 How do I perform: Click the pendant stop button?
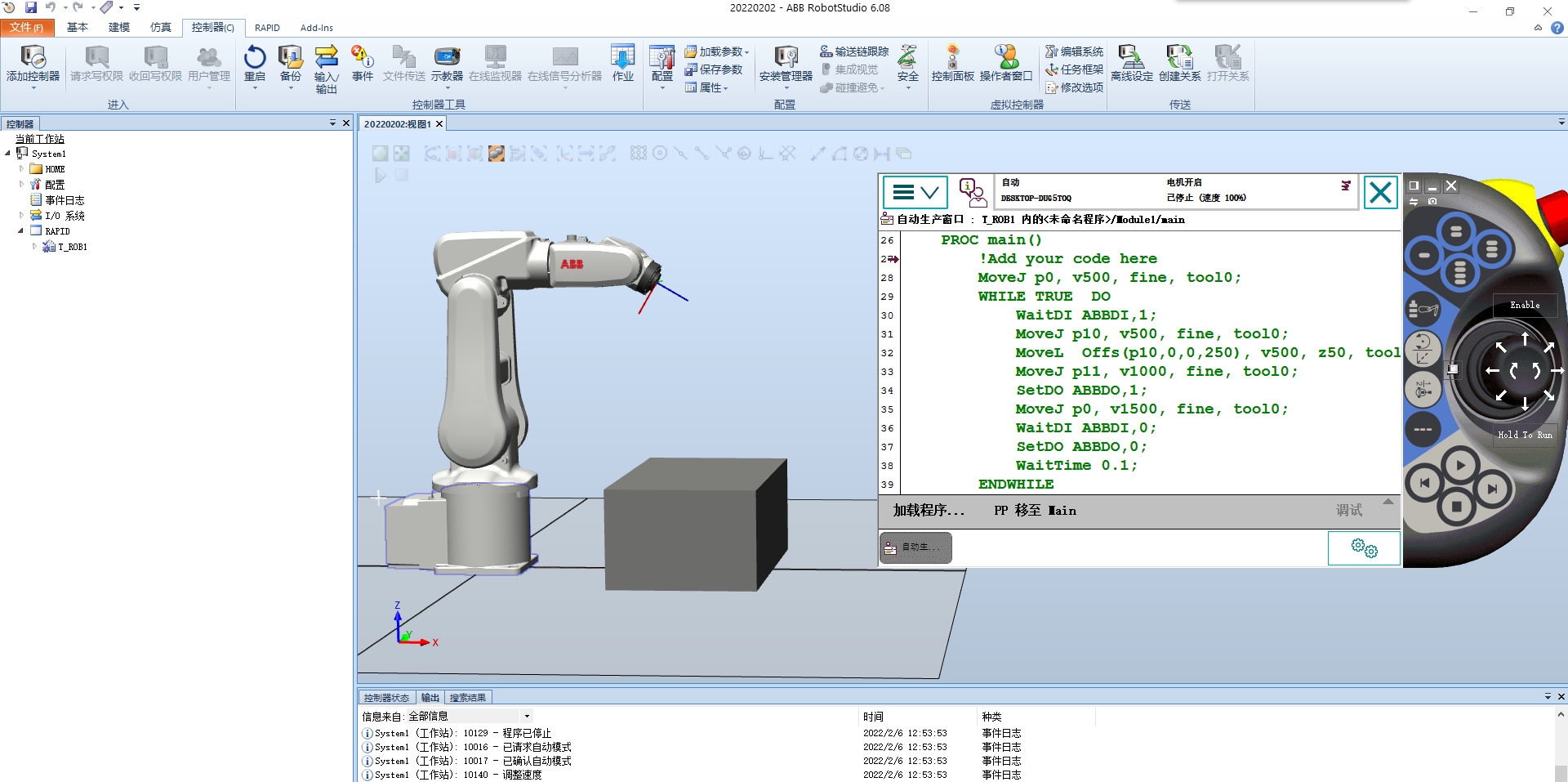[x=1456, y=507]
